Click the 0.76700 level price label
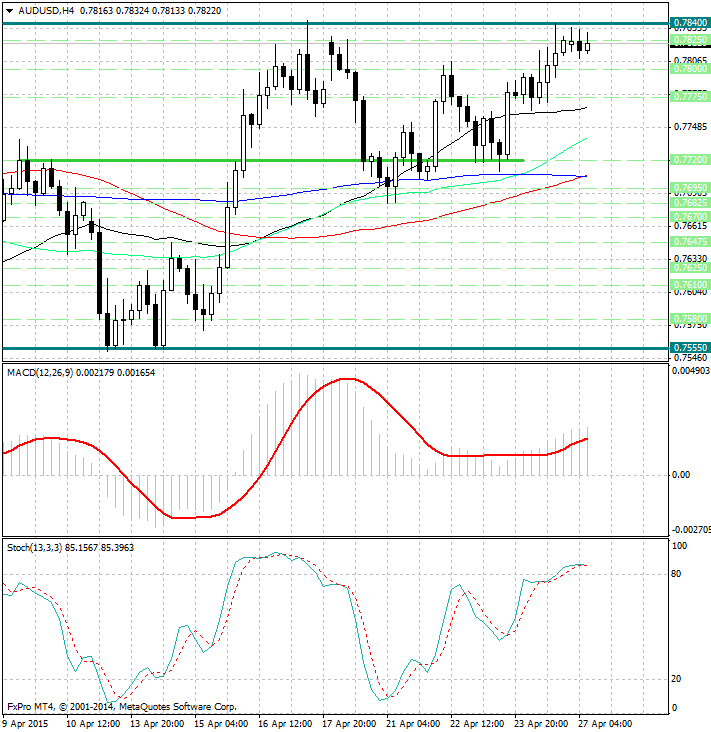The width and height of the screenshot is (711, 732). (x=690, y=217)
